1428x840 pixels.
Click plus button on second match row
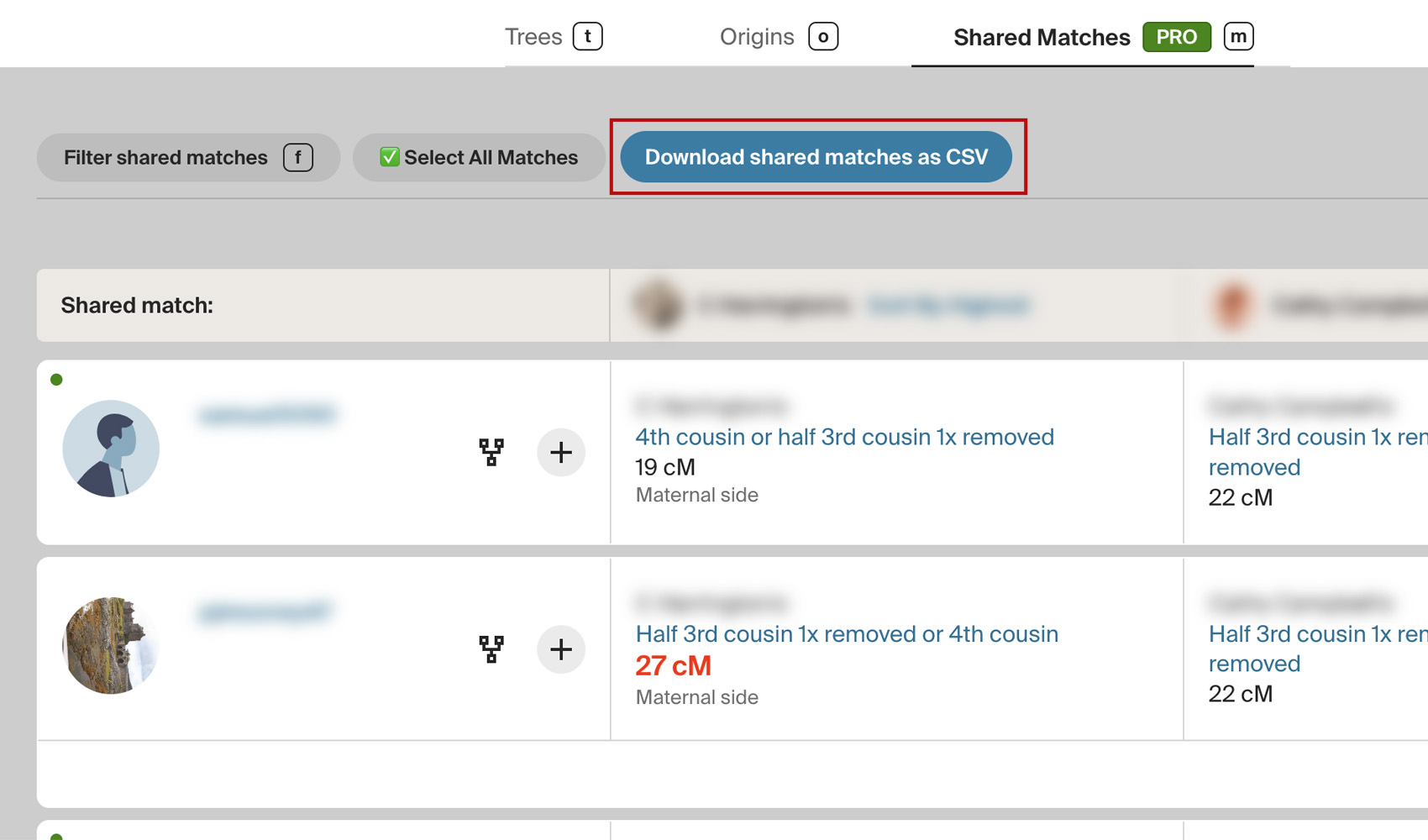(x=561, y=648)
